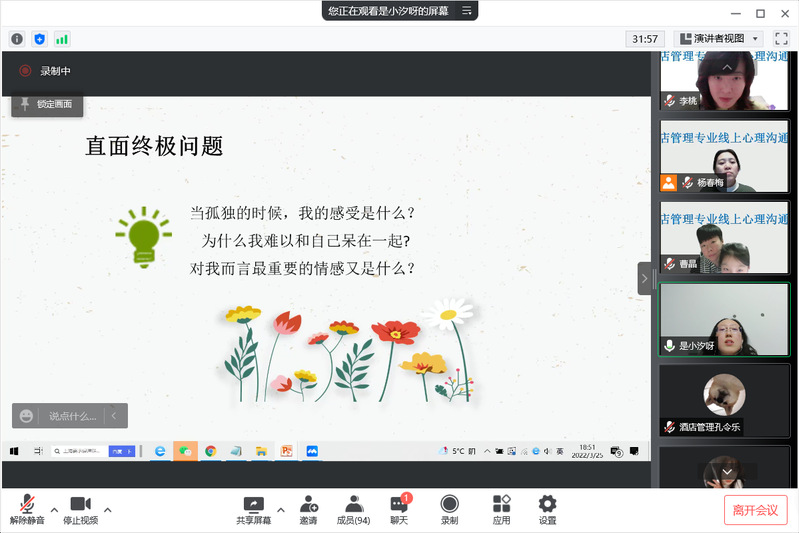Select 李桃's video thumbnail
This screenshot has height=533, width=799.
tap(724, 80)
